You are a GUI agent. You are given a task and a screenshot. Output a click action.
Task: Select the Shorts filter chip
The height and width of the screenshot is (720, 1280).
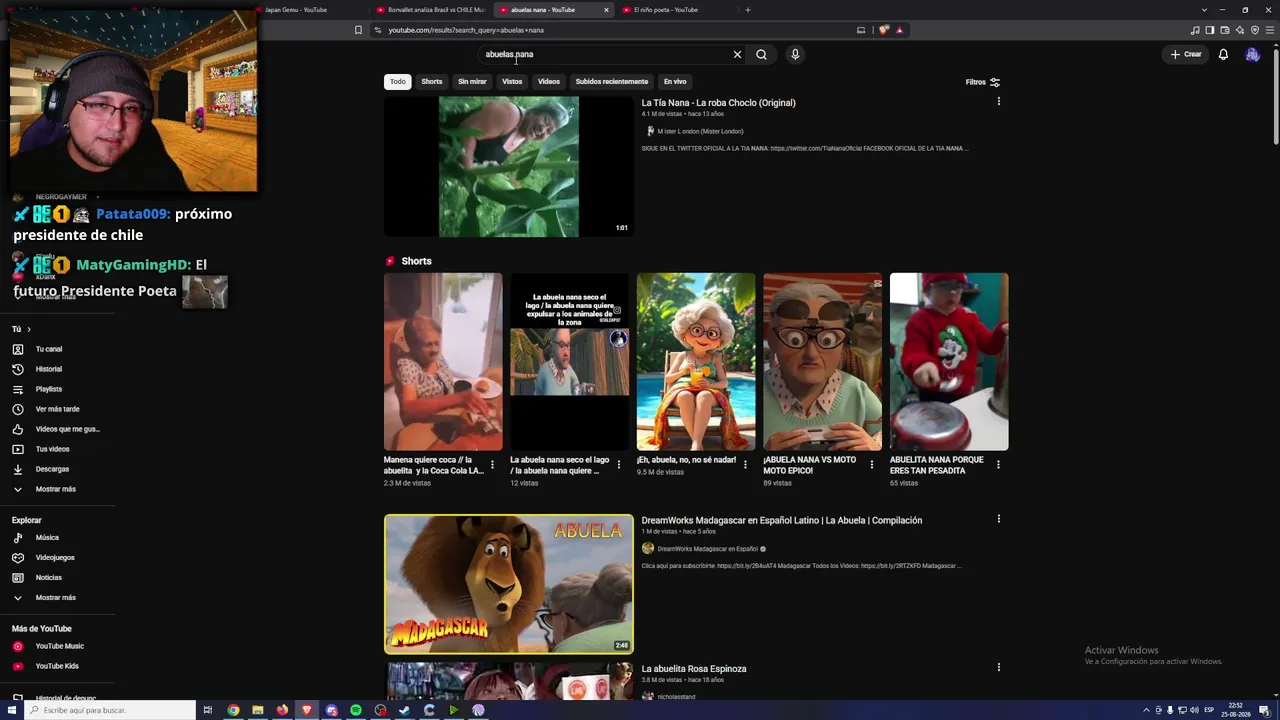tap(432, 82)
